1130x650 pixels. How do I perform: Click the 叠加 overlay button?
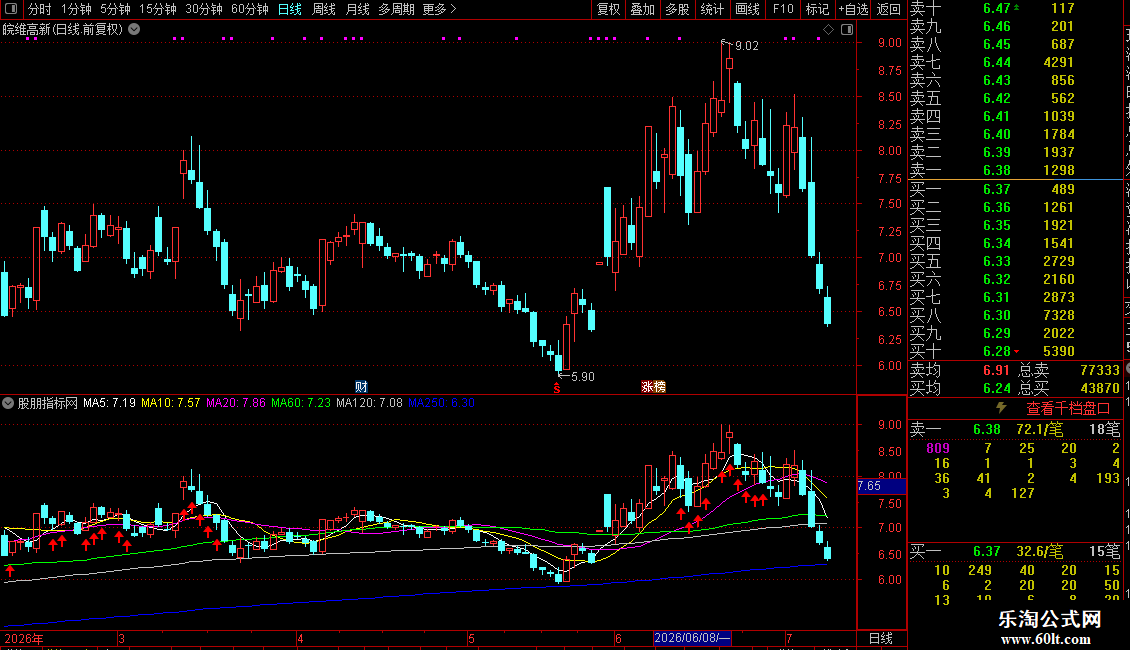[642, 9]
